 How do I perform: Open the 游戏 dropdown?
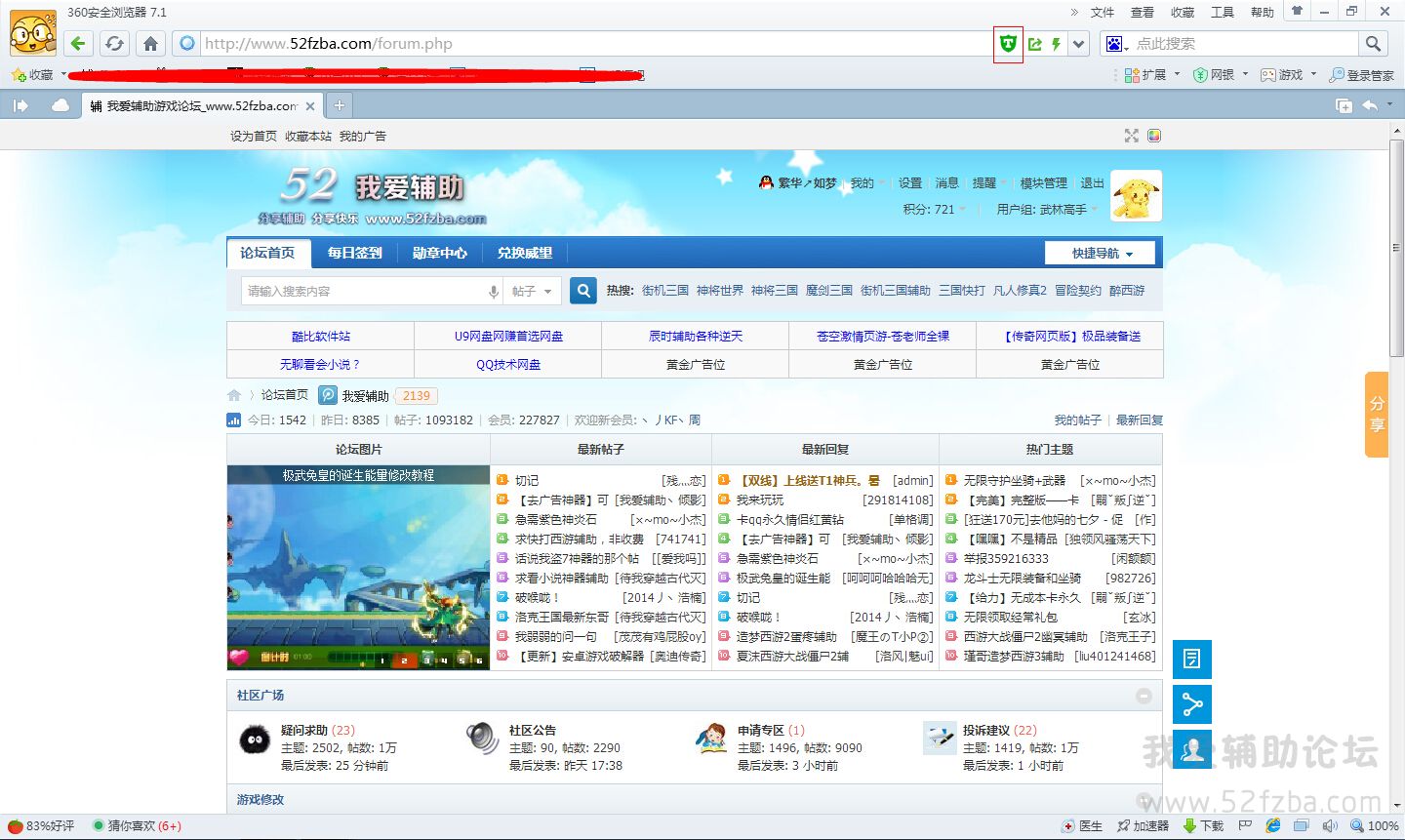(x=1289, y=74)
